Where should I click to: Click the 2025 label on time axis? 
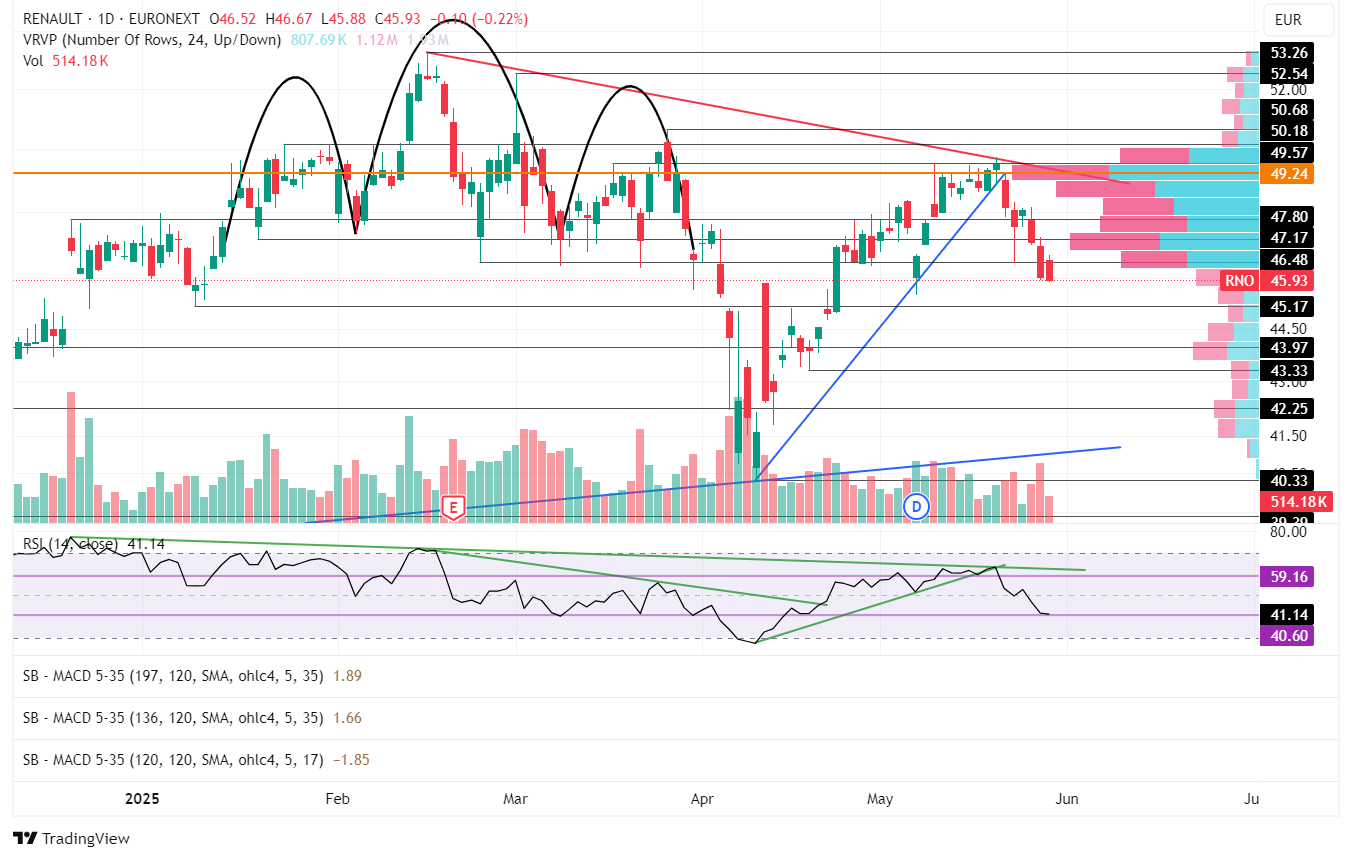click(143, 799)
